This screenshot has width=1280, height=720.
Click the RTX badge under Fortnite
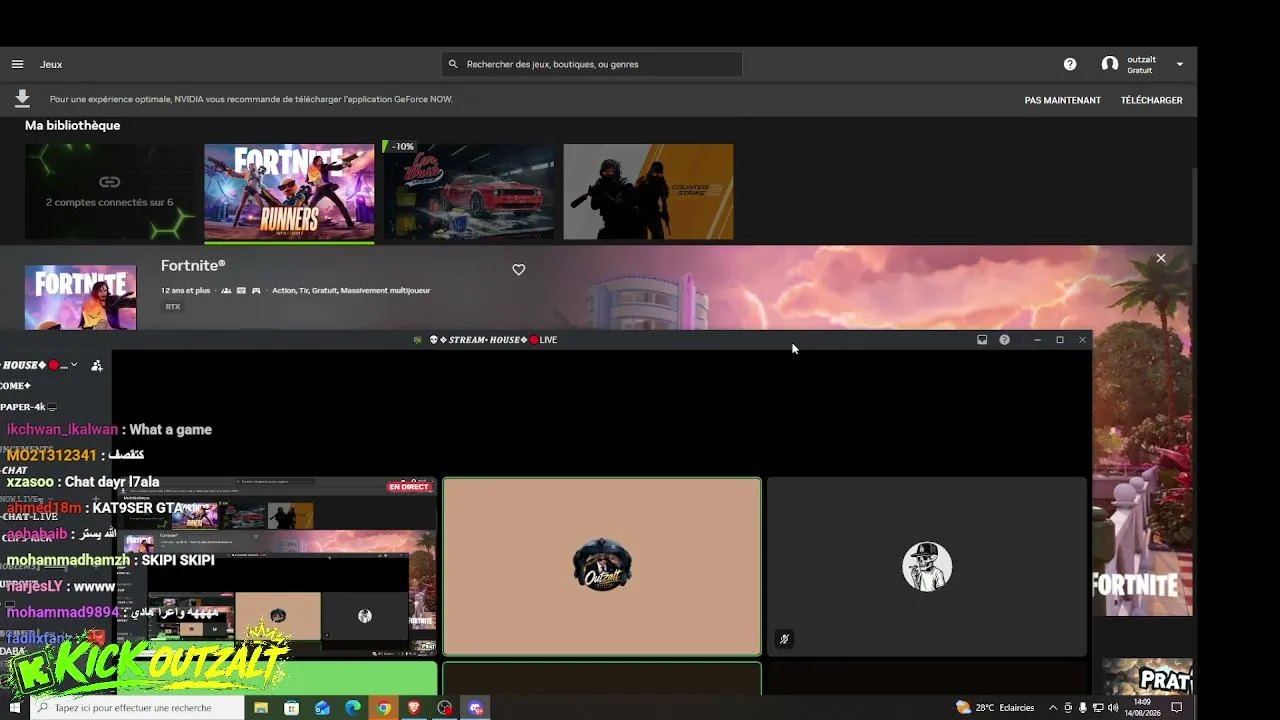173,307
